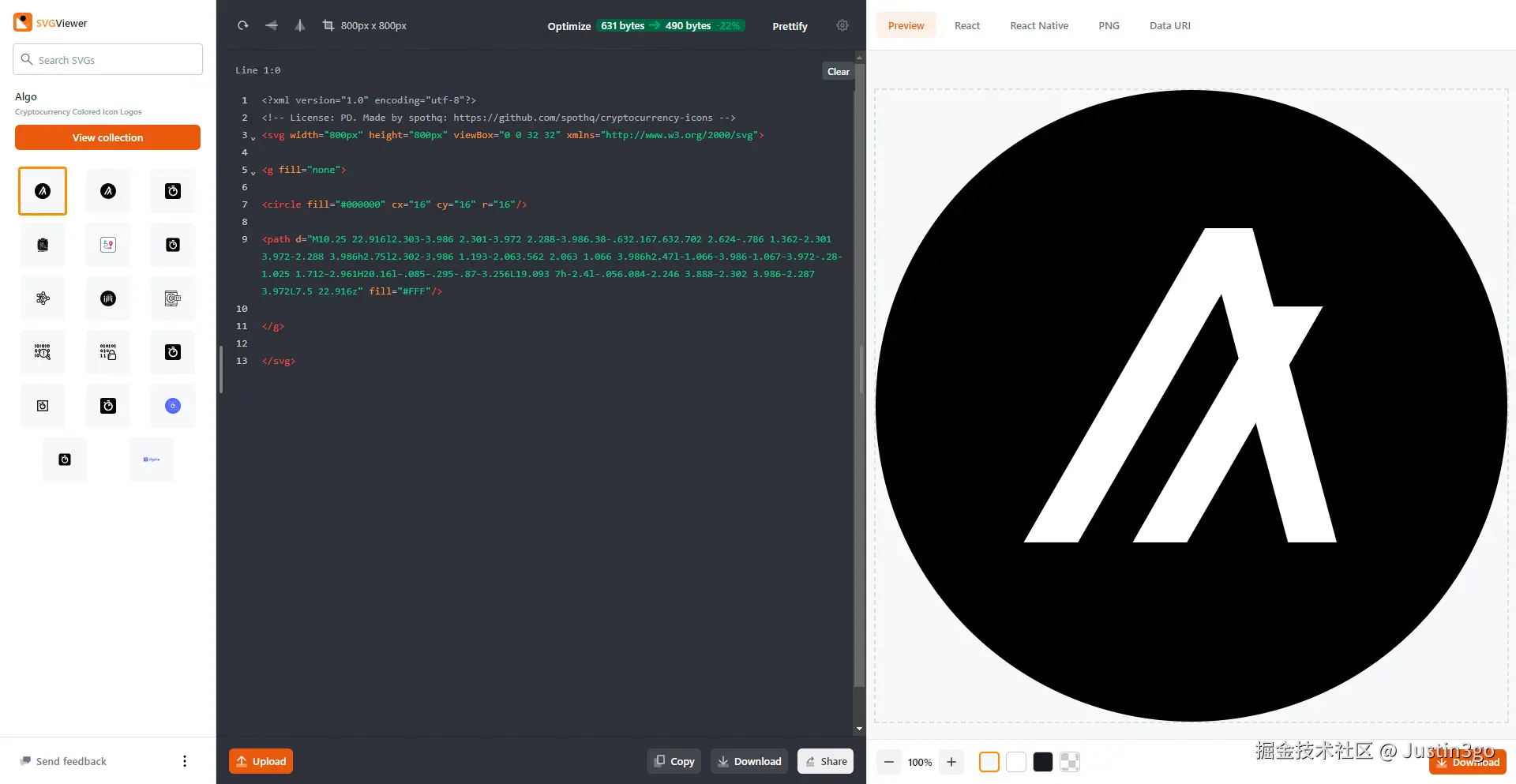1516x784 pixels.
Task: Select the blue circle icon thumbnail
Action: pyautogui.click(x=173, y=406)
